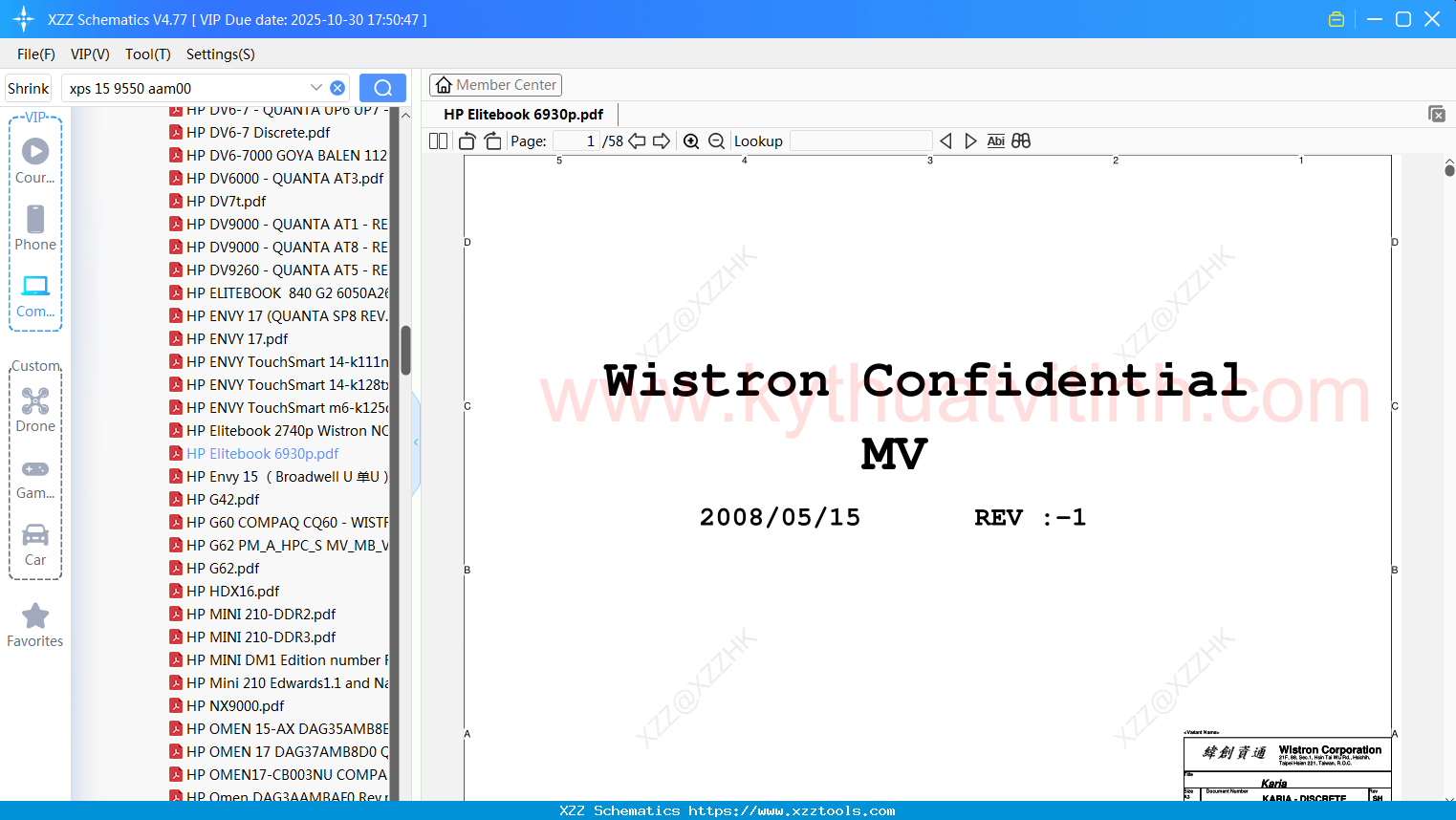The height and width of the screenshot is (820, 1456).
Task: Open the Drone category
Action: pyautogui.click(x=35, y=409)
